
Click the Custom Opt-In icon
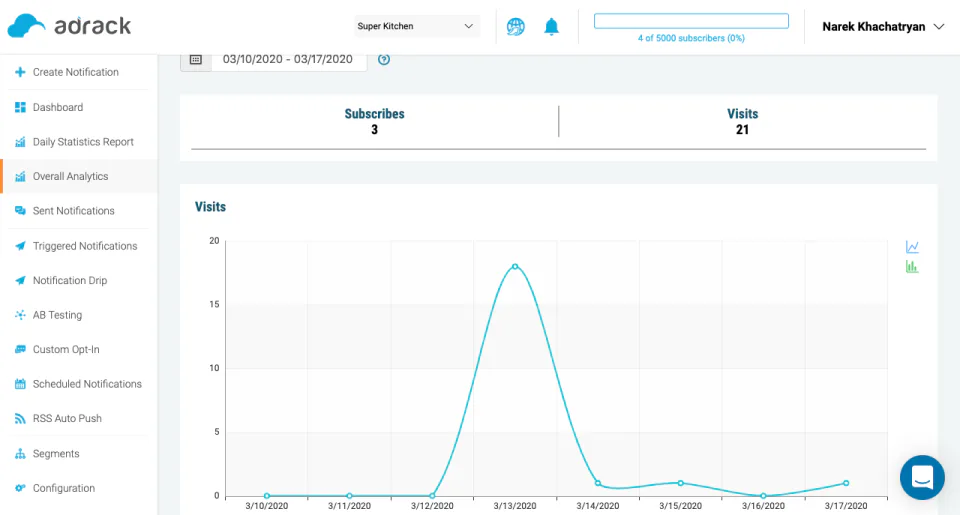coord(20,349)
